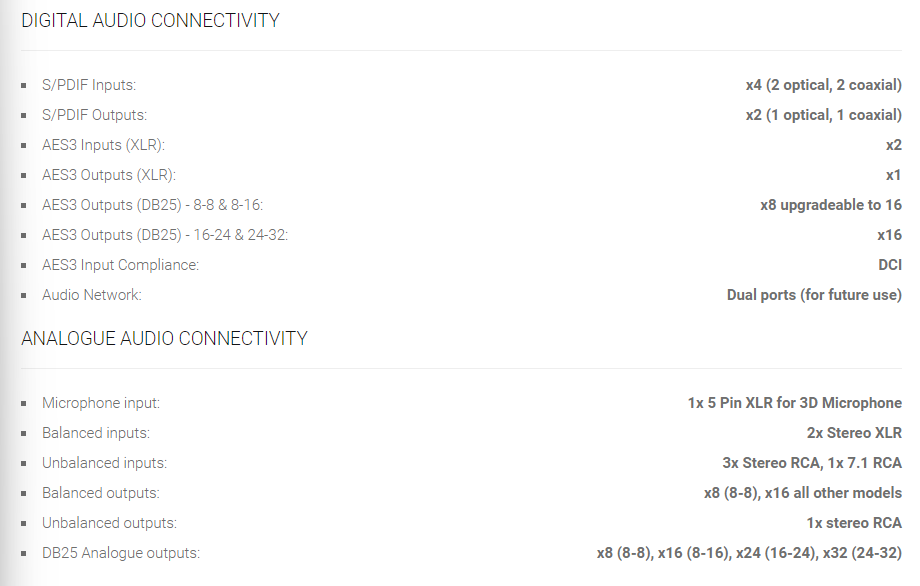Image resolution: width=920 pixels, height=586 pixels.
Task: Click the 'Dual ports (for future use)' value
Action: click(814, 295)
